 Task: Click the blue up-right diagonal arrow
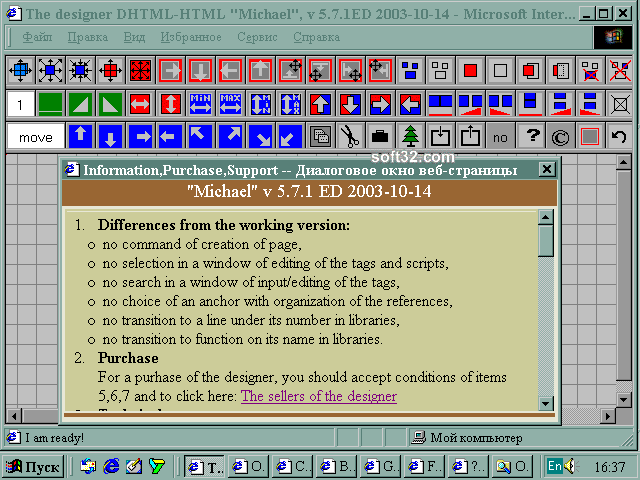coord(230,136)
